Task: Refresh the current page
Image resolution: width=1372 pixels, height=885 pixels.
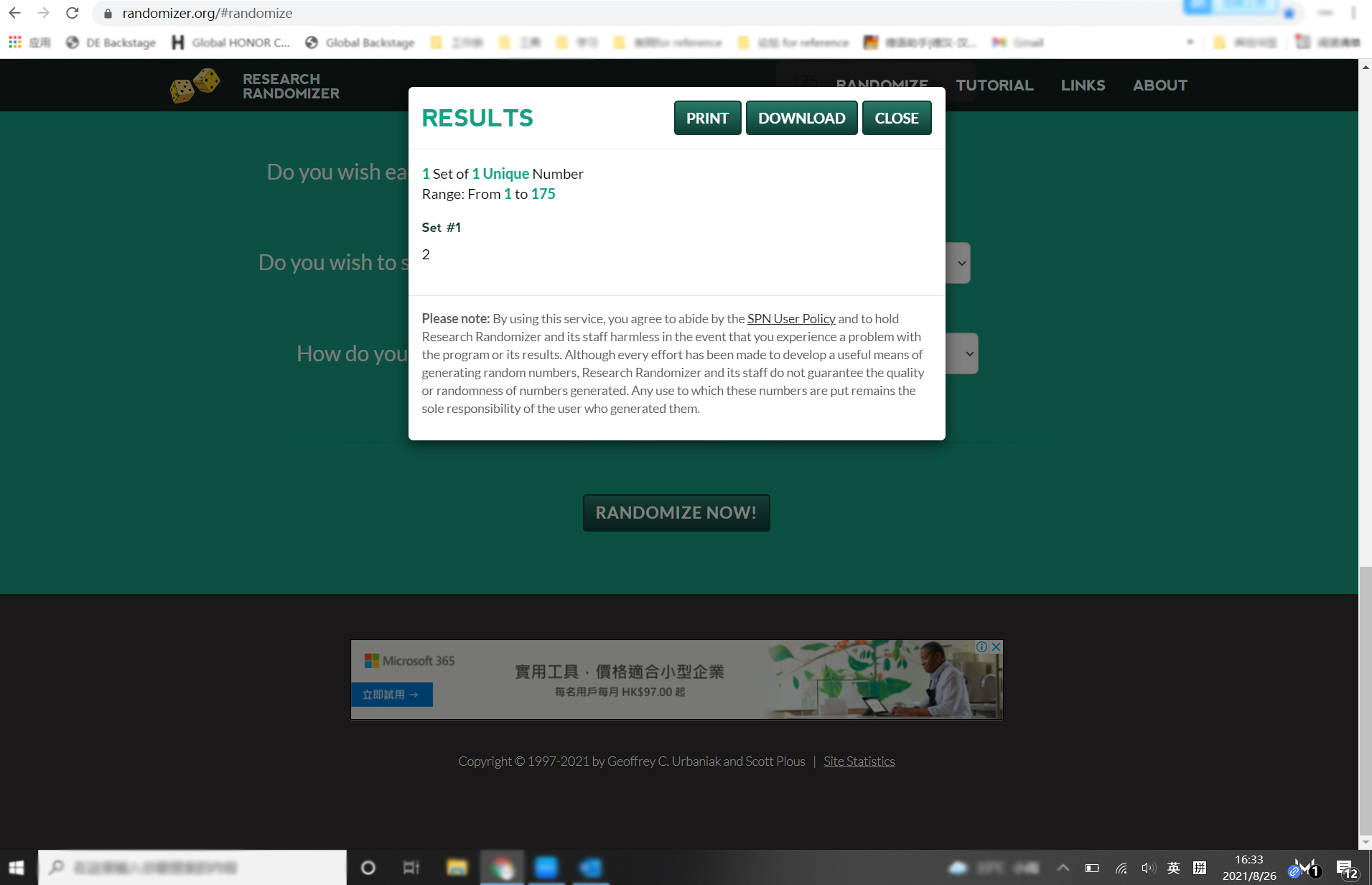Action: tap(72, 13)
